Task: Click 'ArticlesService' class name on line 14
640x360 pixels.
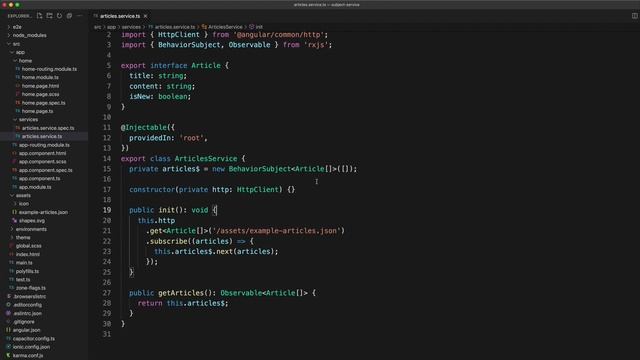Action: click(x=206, y=158)
